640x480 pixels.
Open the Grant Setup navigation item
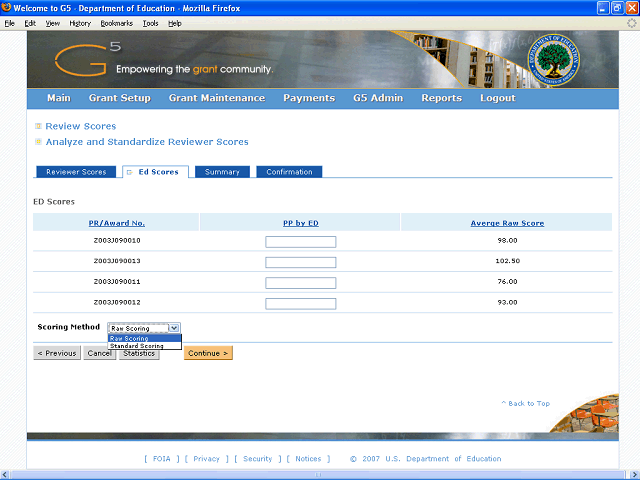[x=120, y=98]
